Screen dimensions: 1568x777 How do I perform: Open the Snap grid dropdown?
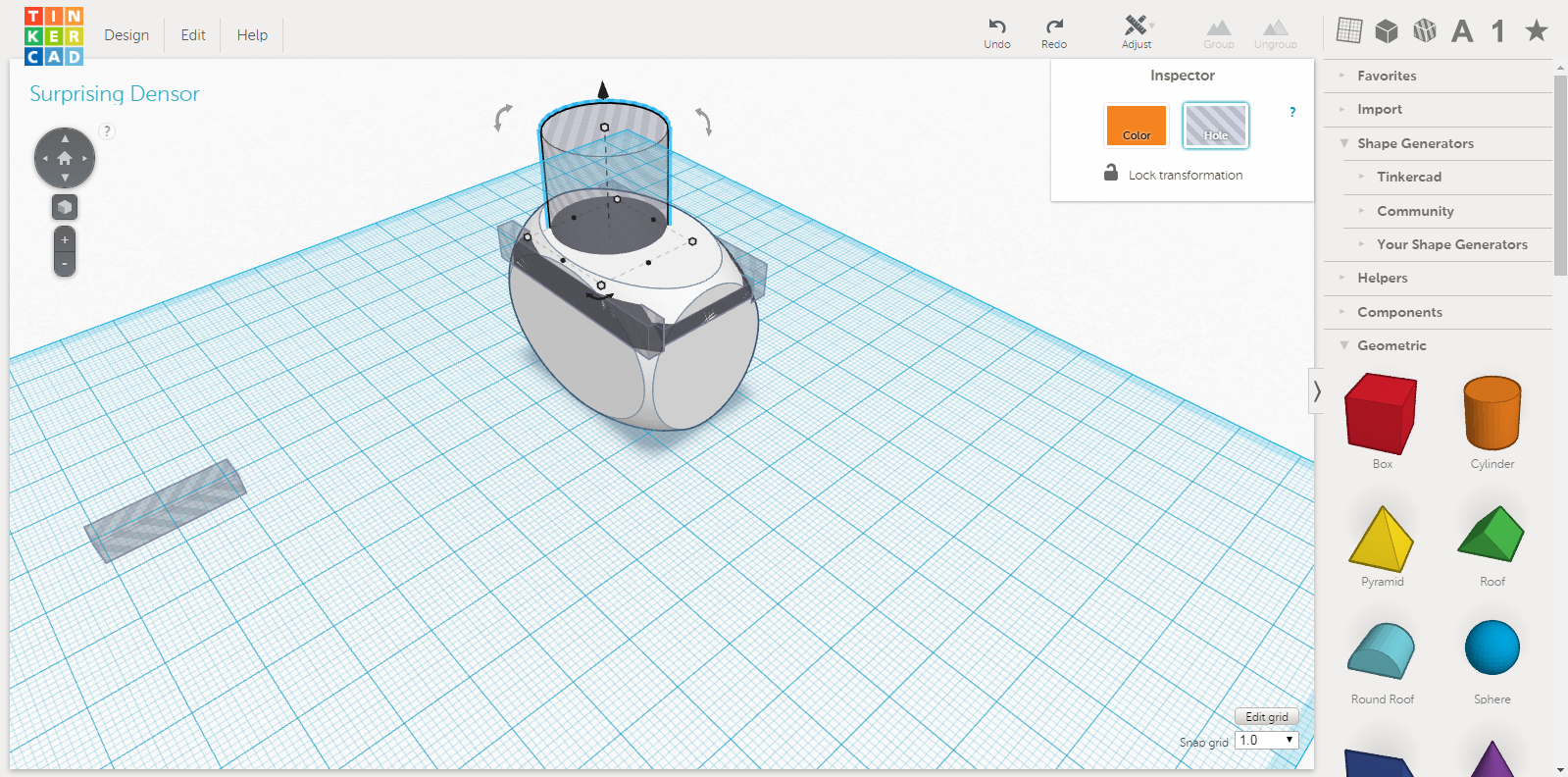(x=1267, y=740)
